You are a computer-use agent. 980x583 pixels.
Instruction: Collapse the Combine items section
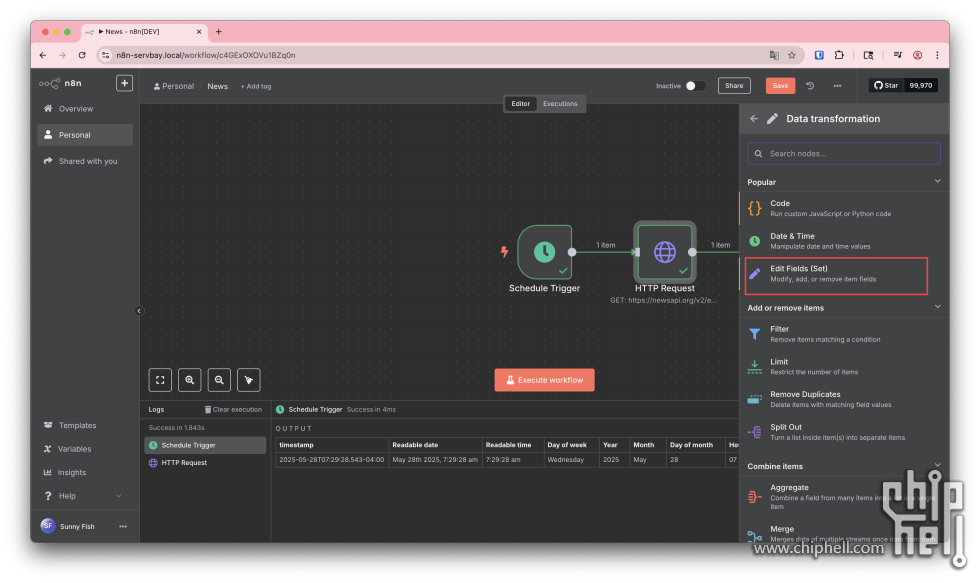coord(937,466)
